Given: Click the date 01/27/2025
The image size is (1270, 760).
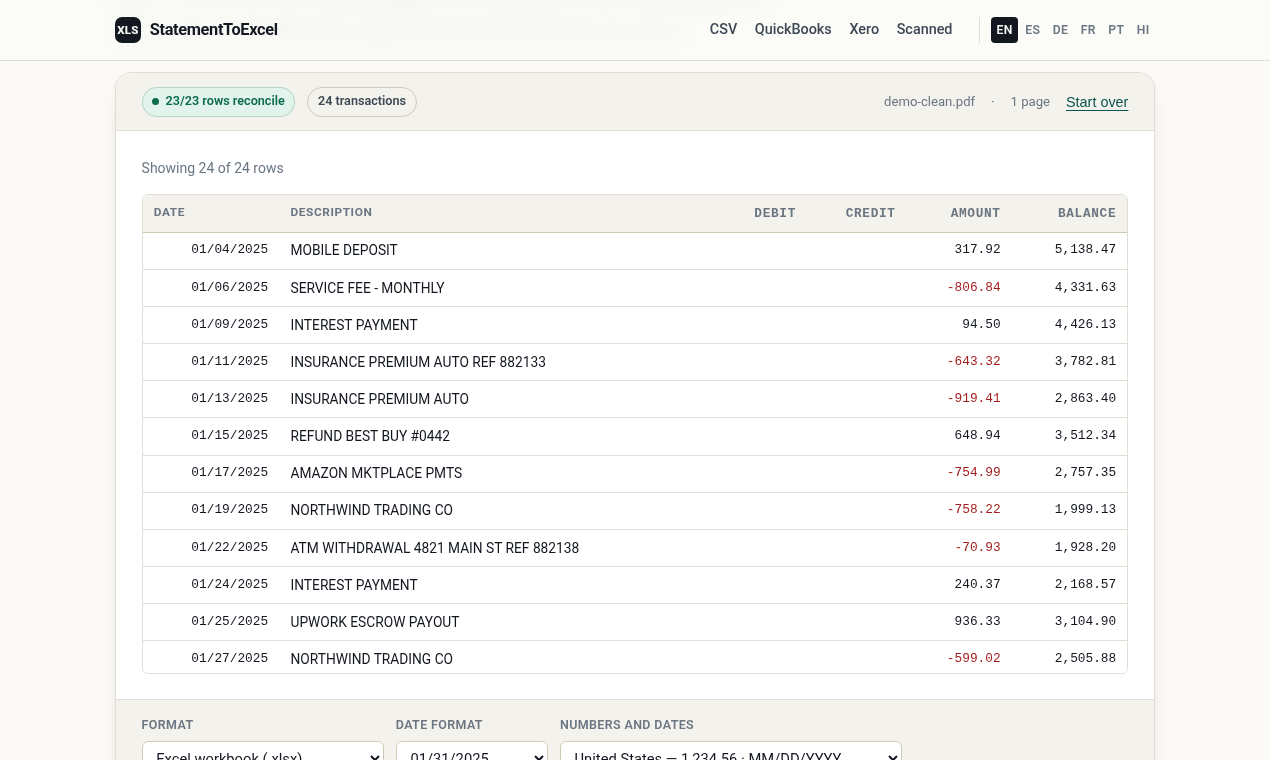Looking at the screenshot, I should point(230,658).
